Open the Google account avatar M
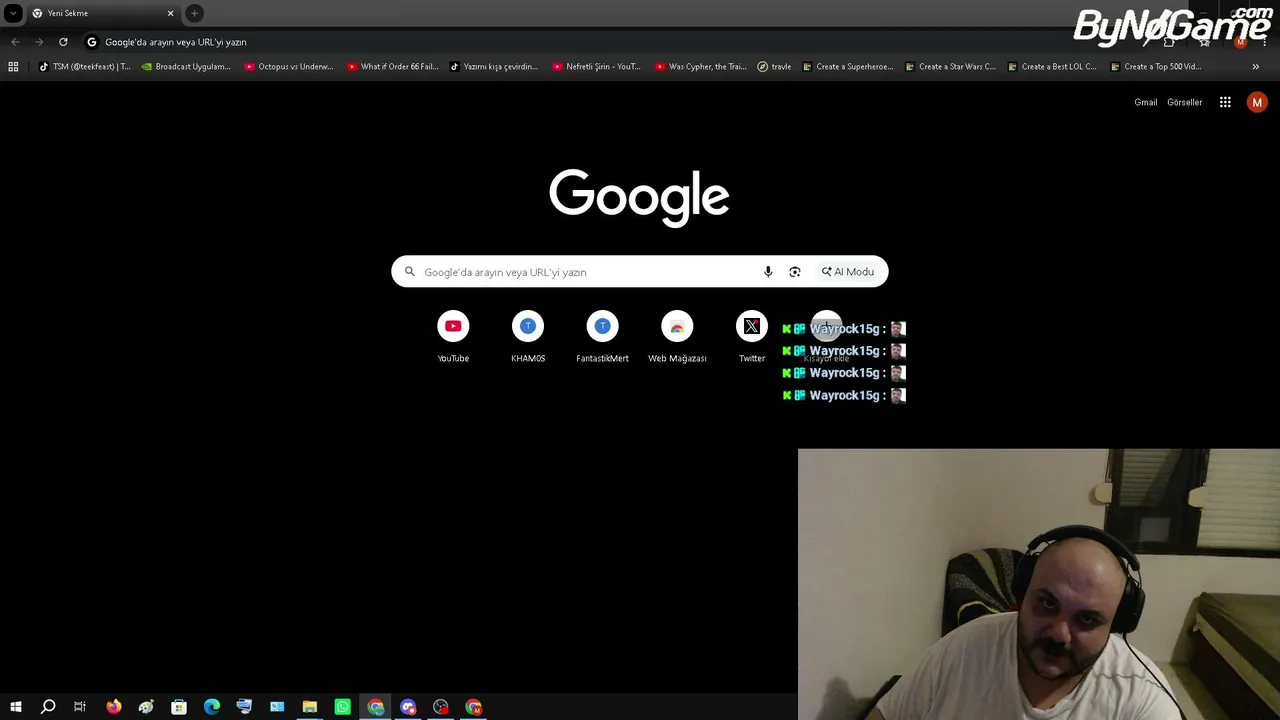 tap(1257, 102)
